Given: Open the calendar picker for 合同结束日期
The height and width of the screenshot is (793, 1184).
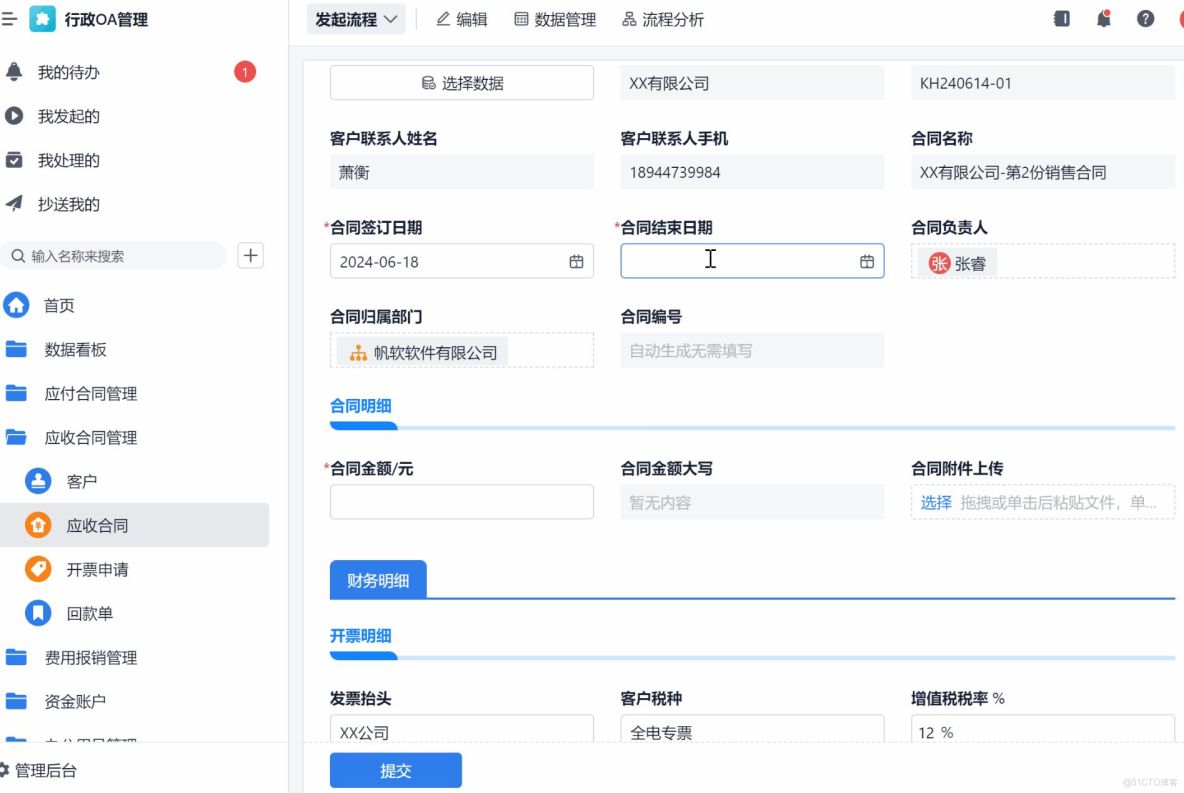Looking at the screenshot, I should point(865,260).
